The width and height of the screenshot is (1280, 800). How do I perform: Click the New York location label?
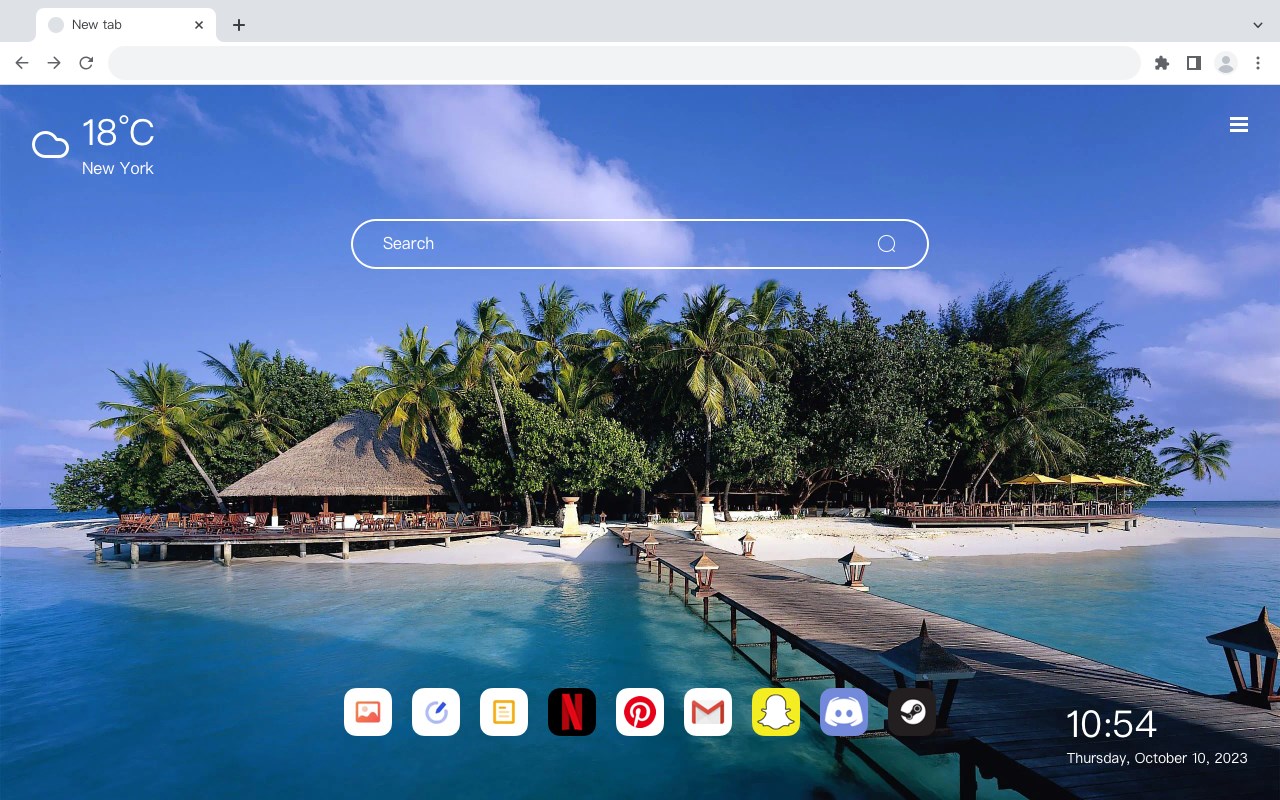tap(118, 169)
